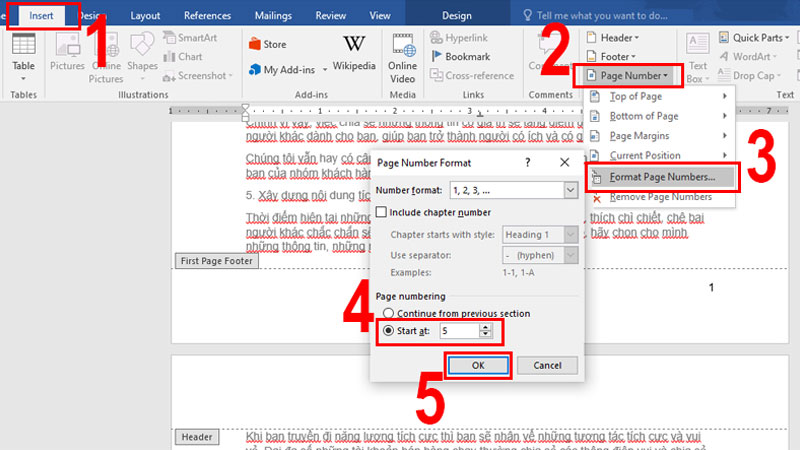The height and width of the screenshot is (450, 800).
Task: Enable the Include chapter number checkbox
Action: coord(382,212)
